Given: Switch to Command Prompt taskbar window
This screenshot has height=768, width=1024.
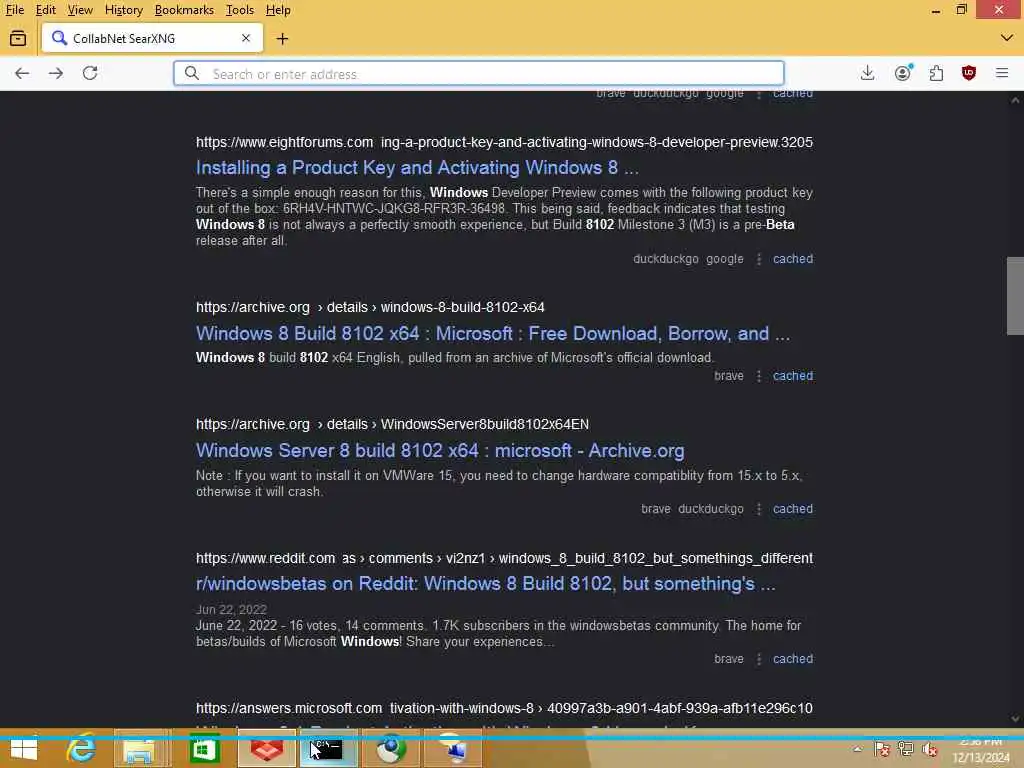Looking at the screenshot, I should click(x=326, y=750).
